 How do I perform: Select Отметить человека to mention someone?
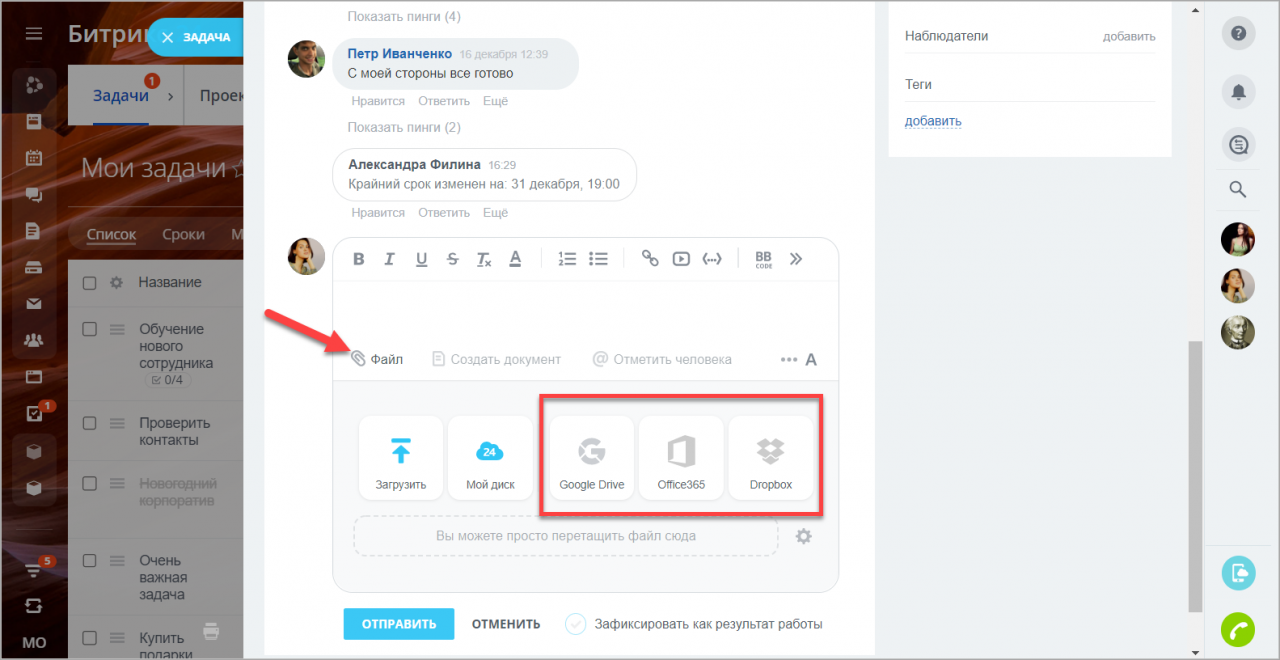(x=662, y=359)
